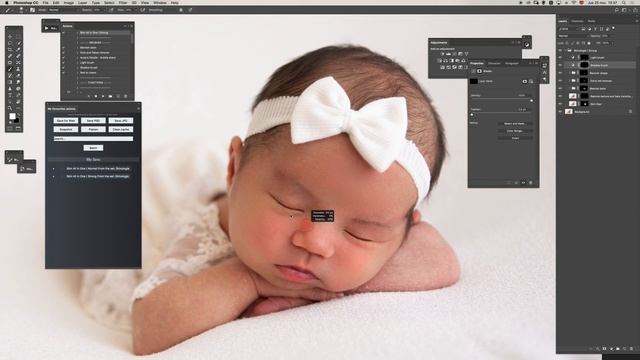Toggle checkmark for Skin All in One Strong action

(63, 33)
